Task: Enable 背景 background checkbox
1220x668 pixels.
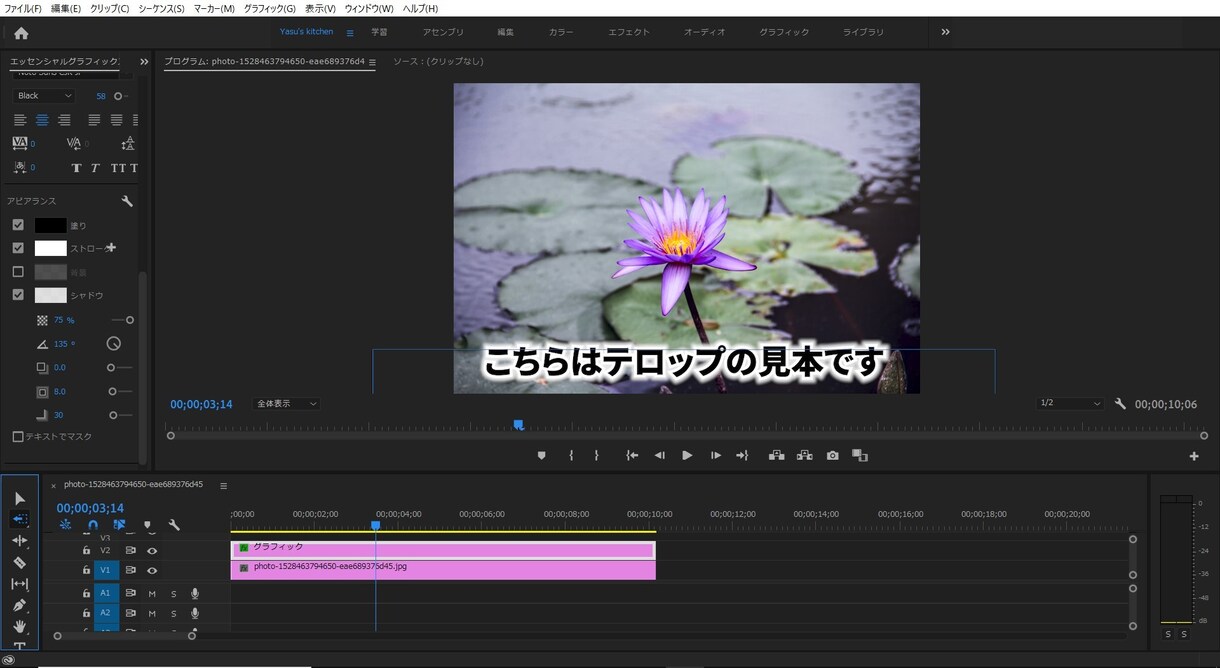Action: [x=18, y=272]
